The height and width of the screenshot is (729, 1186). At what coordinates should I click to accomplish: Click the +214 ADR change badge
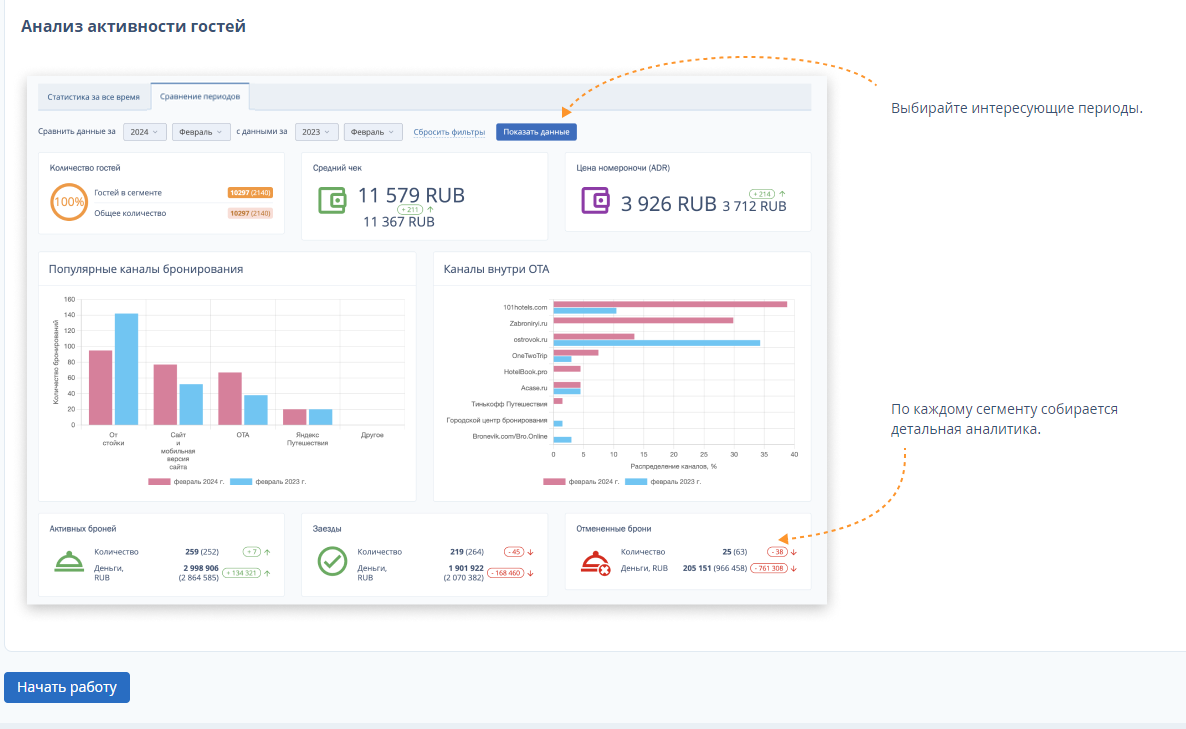tap(762, 194)
